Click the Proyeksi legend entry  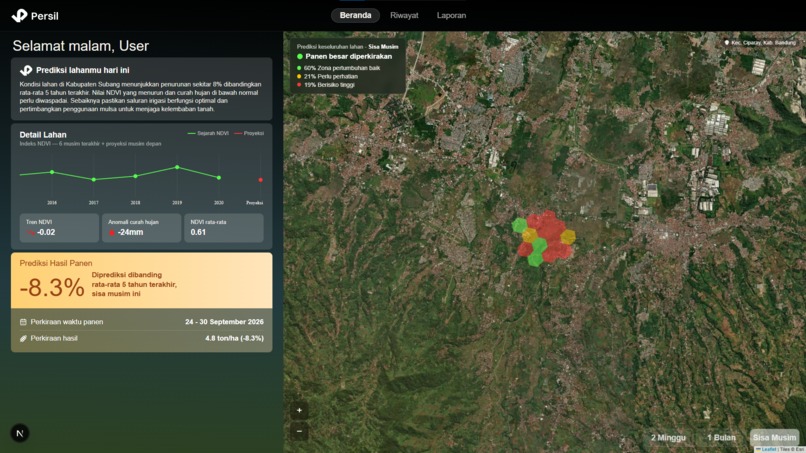(249, 133)
